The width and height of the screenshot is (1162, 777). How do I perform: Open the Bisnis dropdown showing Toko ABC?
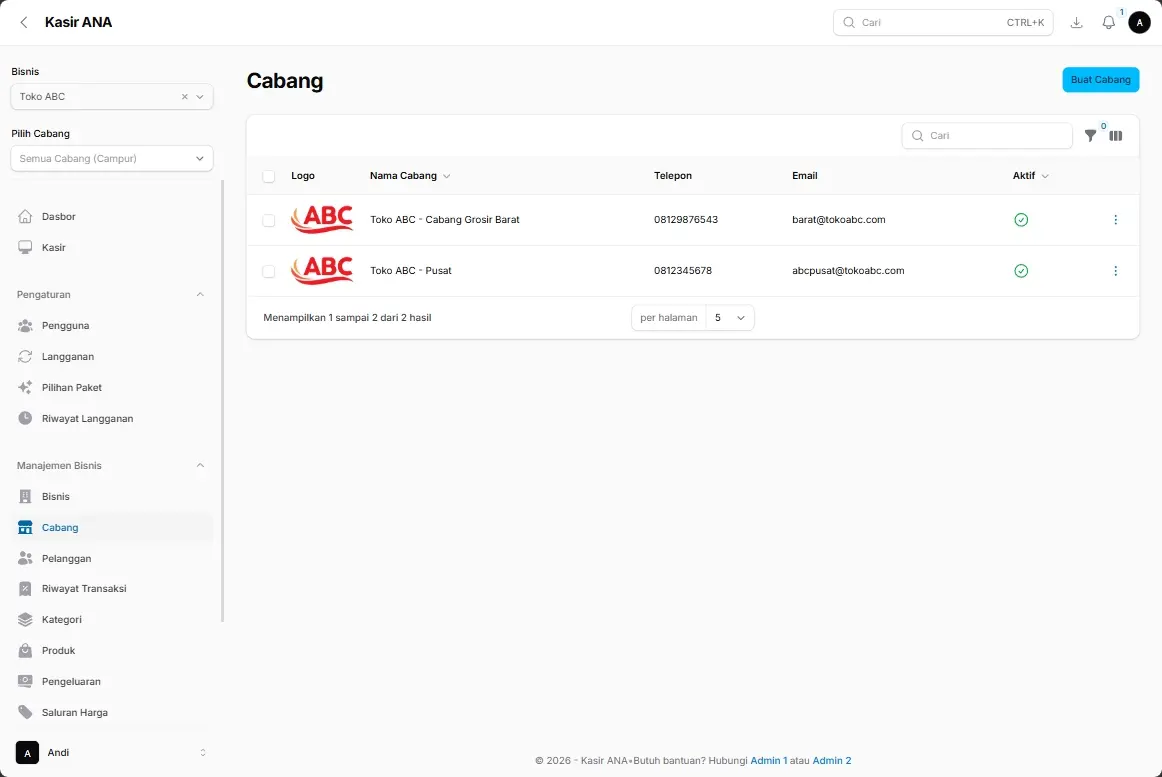click(112, 96)
